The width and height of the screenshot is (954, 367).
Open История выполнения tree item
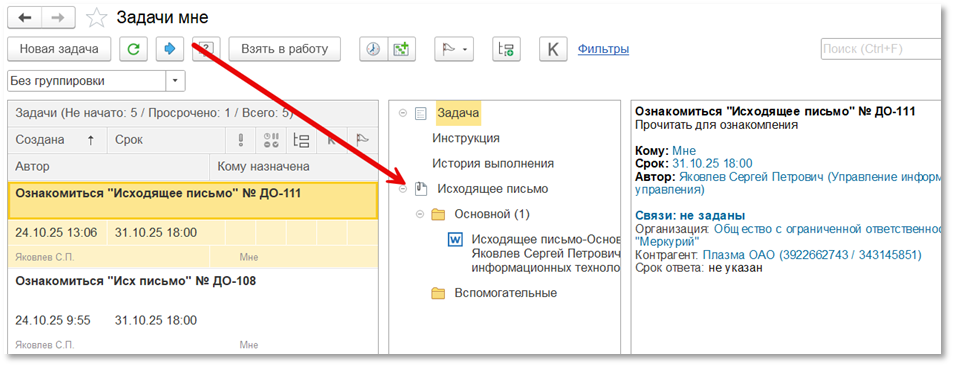(x=493, y=164)
